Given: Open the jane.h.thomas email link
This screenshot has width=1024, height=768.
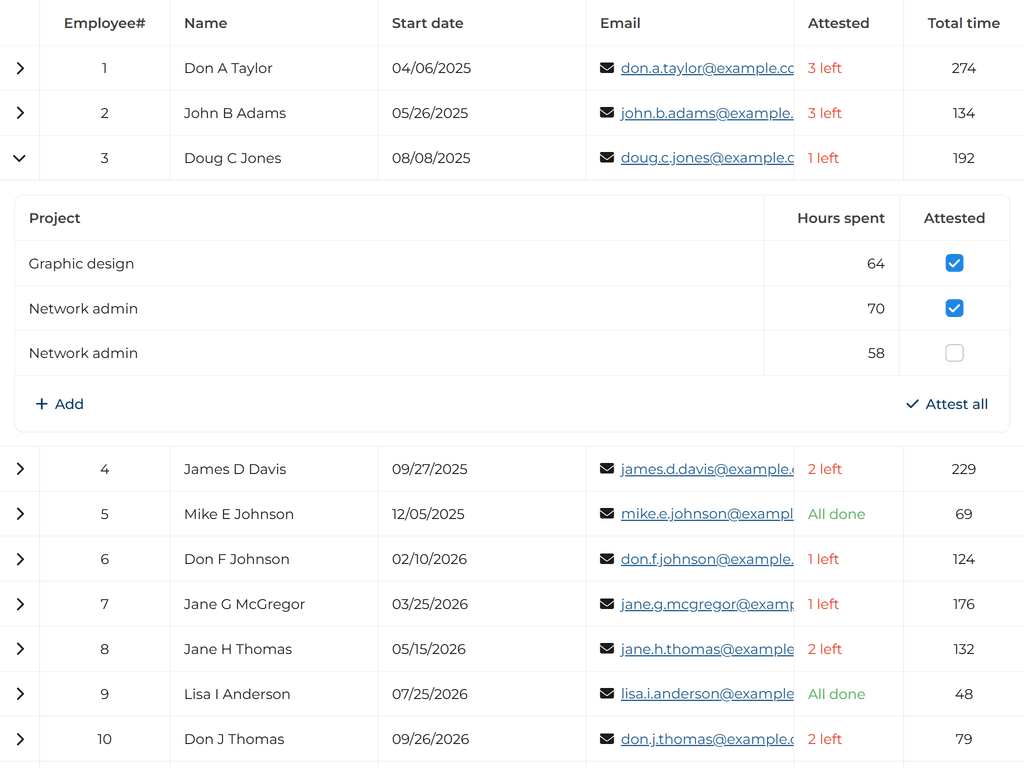Looking at the screenshot, I should (x=706, y=649).
